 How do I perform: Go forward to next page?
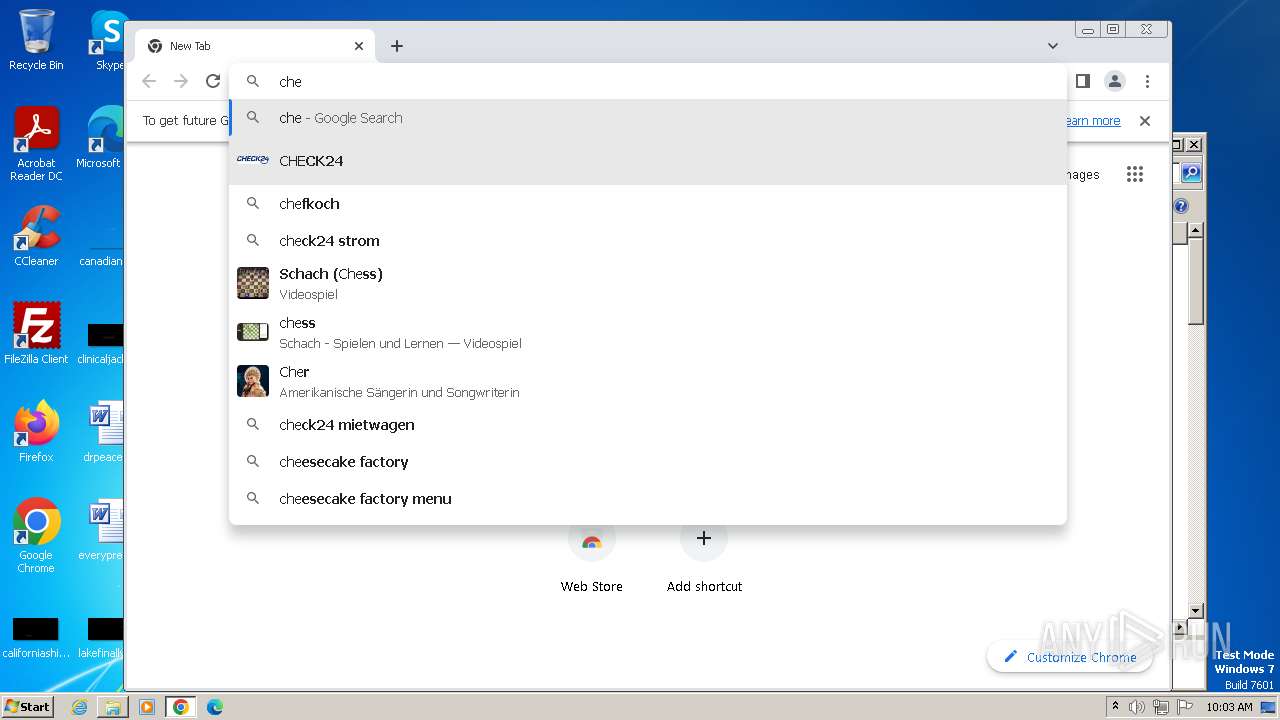pyautogui.click(x=181, y=82)
